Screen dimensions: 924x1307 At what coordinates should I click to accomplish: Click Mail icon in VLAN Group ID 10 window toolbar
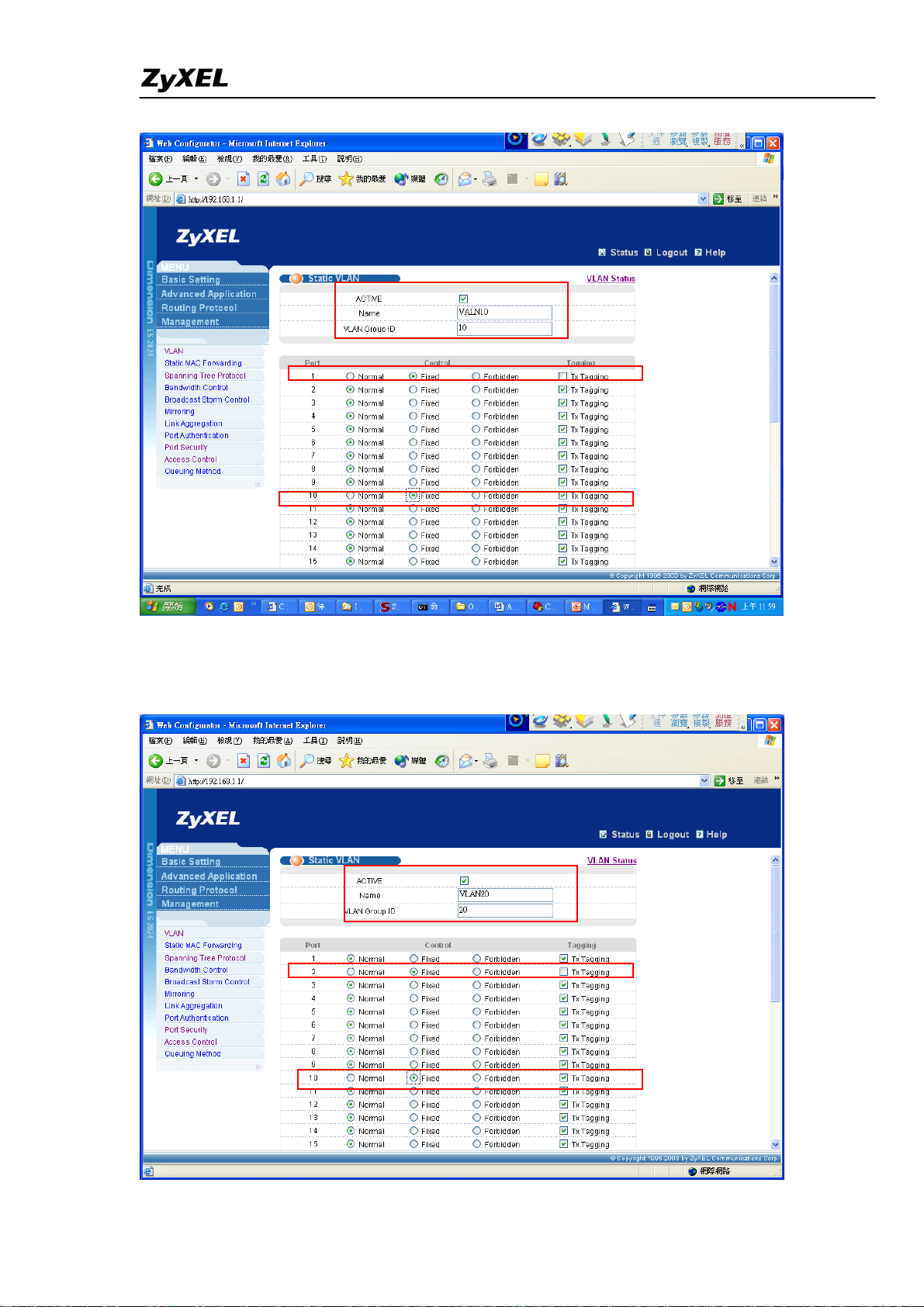point(465,179)
